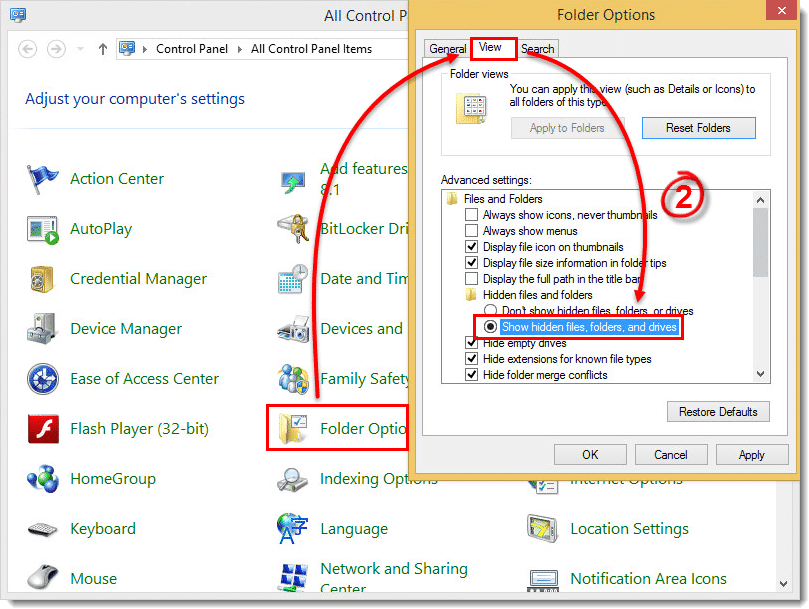Collapse the Hidden files and folders node
Screen dimensions: 809x609
(x=471, y=295)
